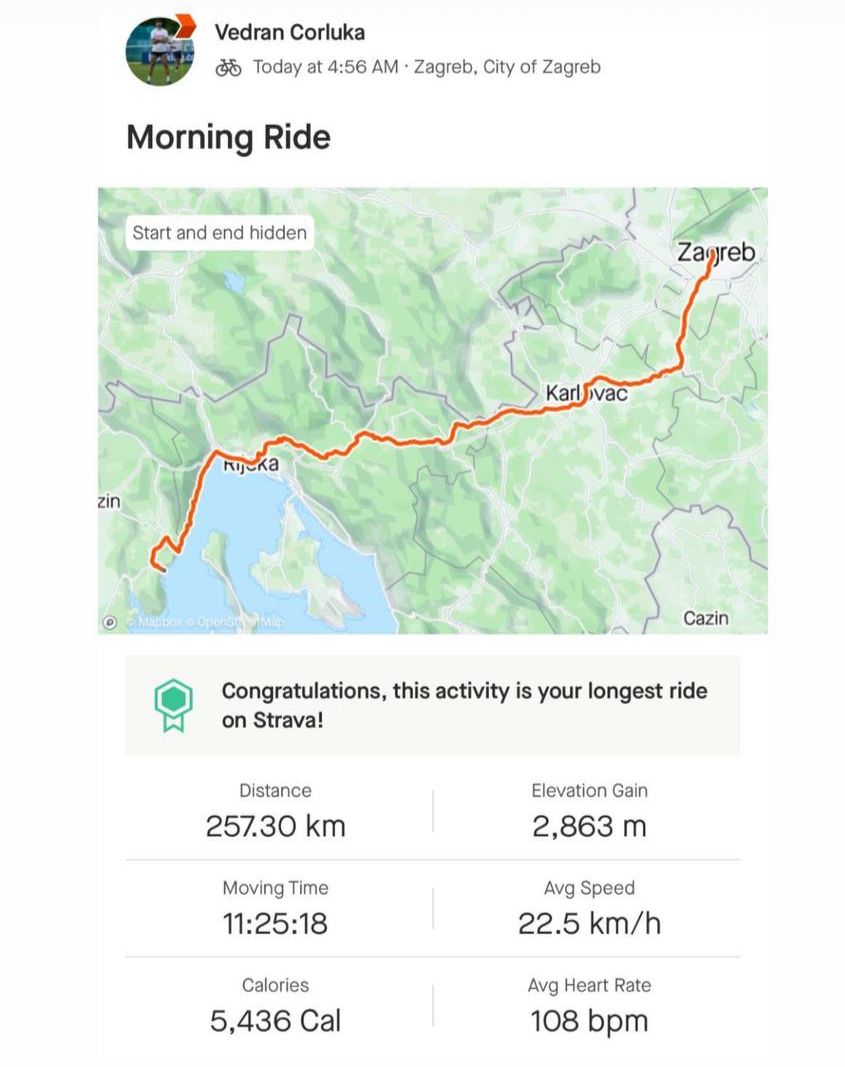The height and width of the screenshot is (1067, 845).
Task: Select the Calories 5,436 Cal value
Action: coord(275,1020)
